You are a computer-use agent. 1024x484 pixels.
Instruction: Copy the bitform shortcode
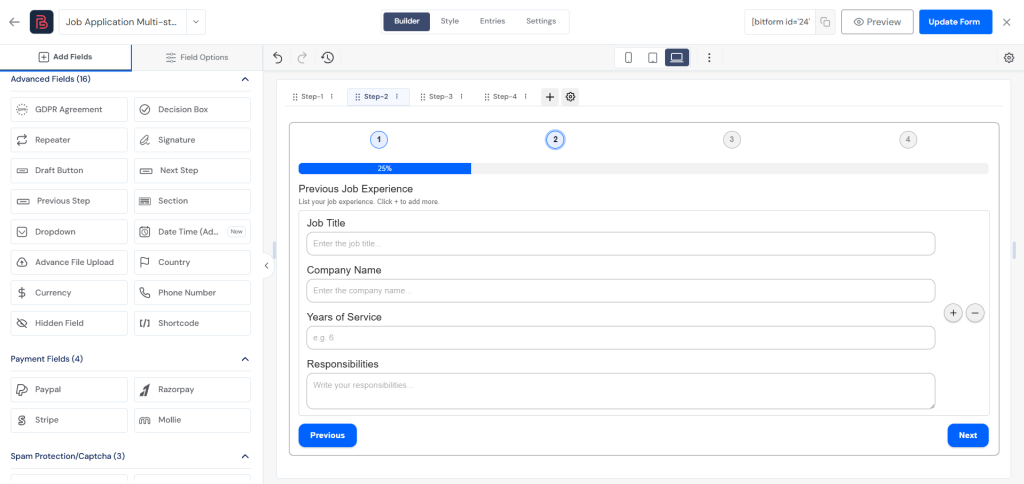click(x=825, y=22)
